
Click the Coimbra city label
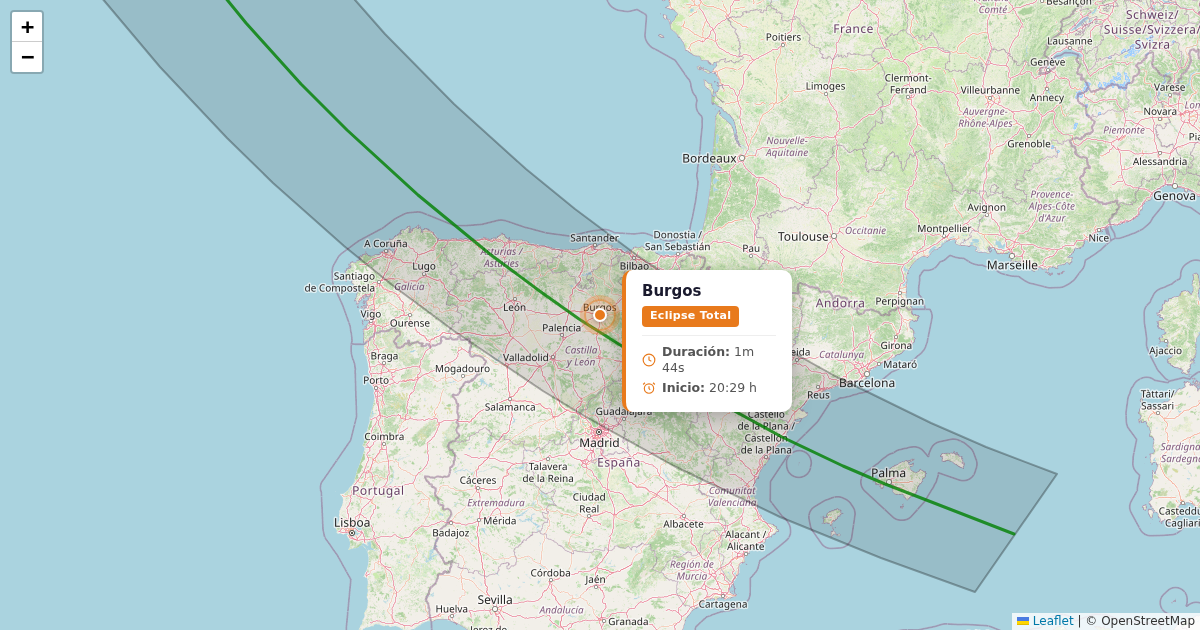pyautogui.click(x=385, y=437)
